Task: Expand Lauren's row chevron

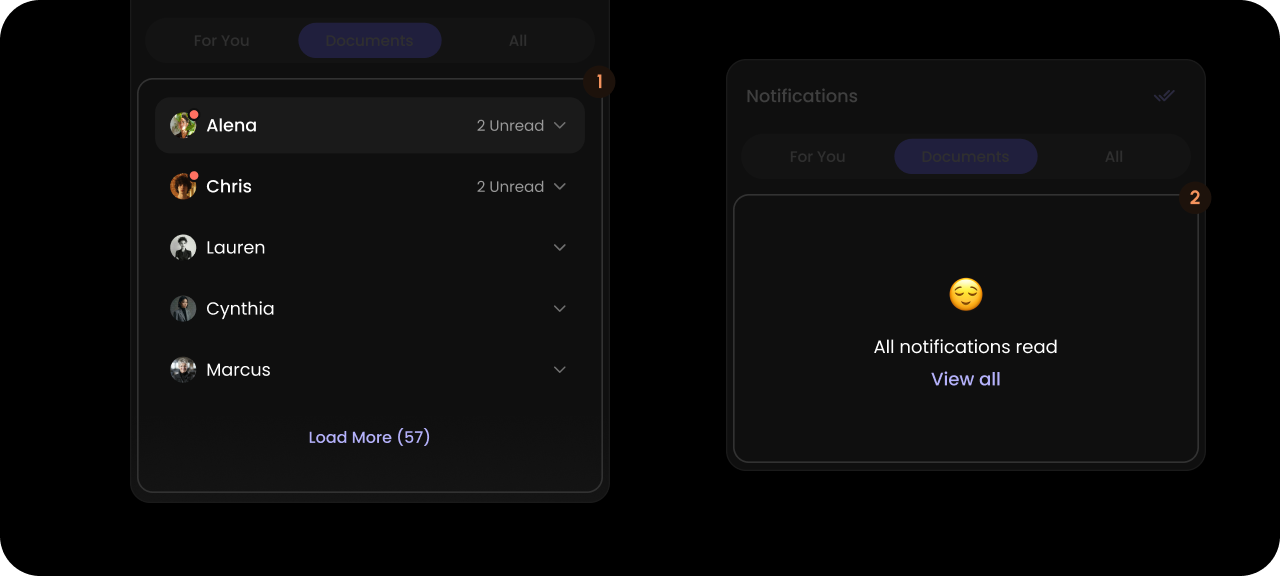Action: point(560,247)
